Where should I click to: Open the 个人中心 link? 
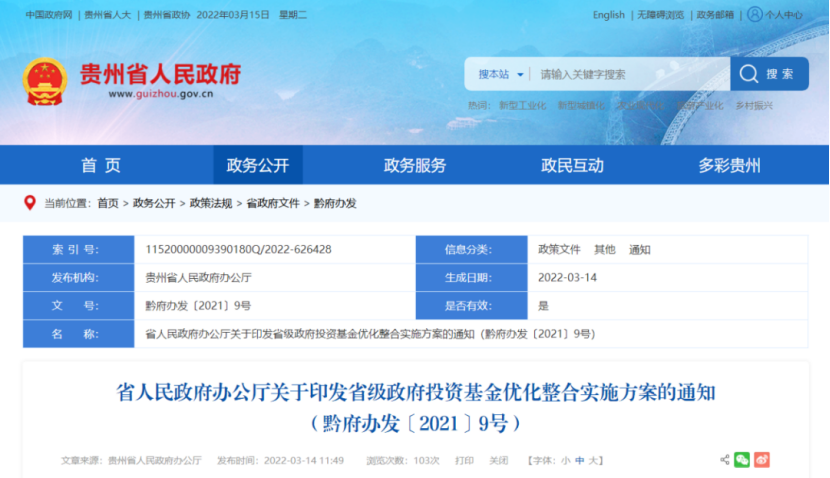(784, 15)
